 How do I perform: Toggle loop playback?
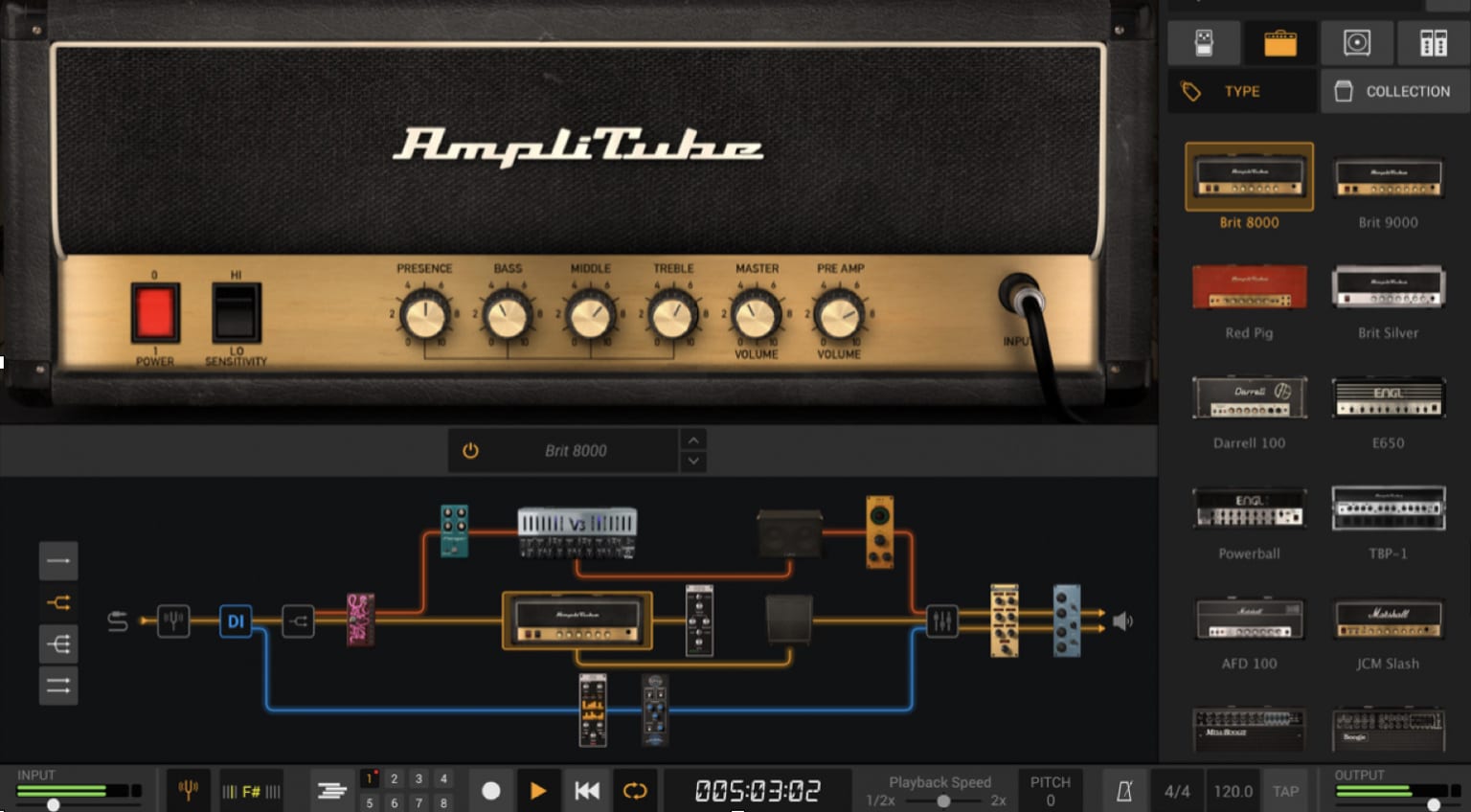[x=635, y=791]
